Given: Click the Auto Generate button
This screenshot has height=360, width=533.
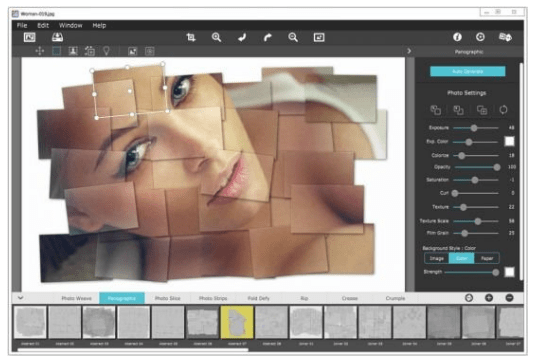Looking at the screenshot, I should pos(467,71).
